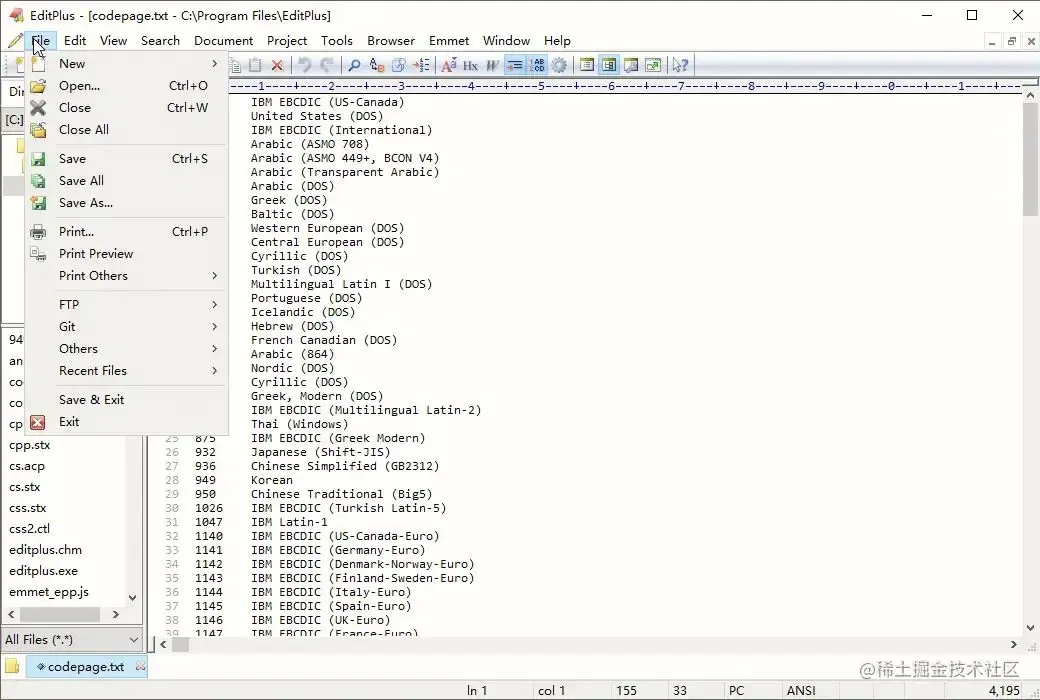Click the Find in Files toolbar icon
This screenshot has height=700, width=1040.
[x=399, y=65]
